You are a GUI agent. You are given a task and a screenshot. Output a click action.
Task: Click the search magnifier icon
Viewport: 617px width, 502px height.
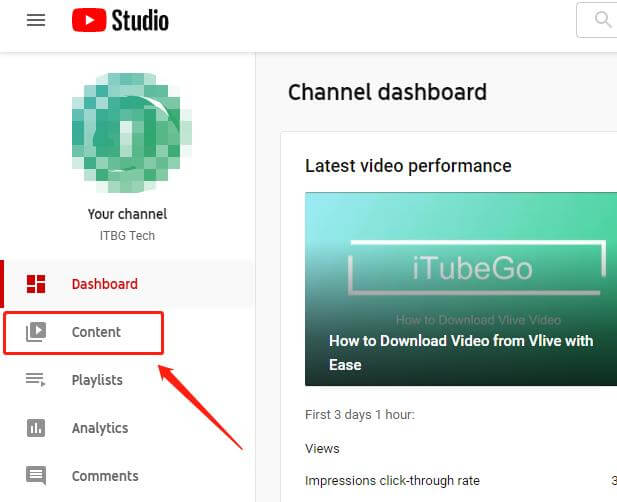coord(602,19)
